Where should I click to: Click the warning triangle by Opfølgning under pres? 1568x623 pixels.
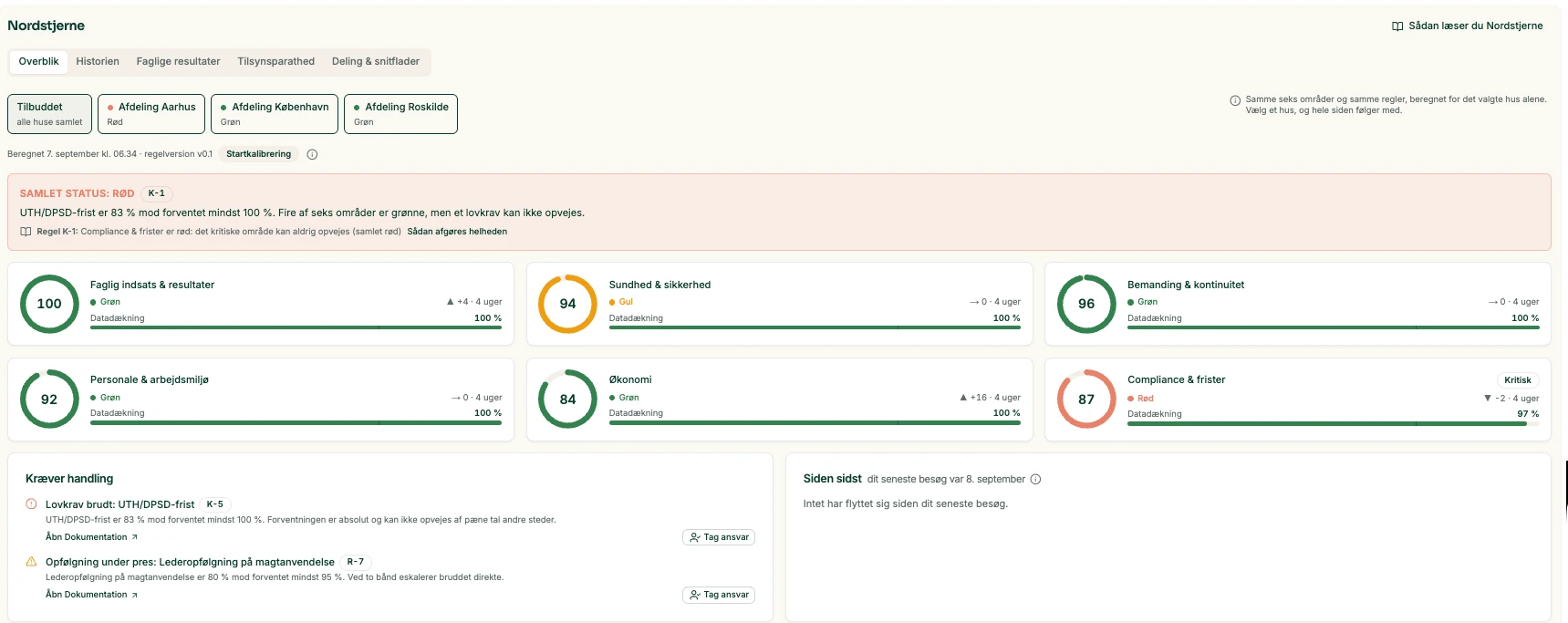pyautogui.click(x=32, y=561)
